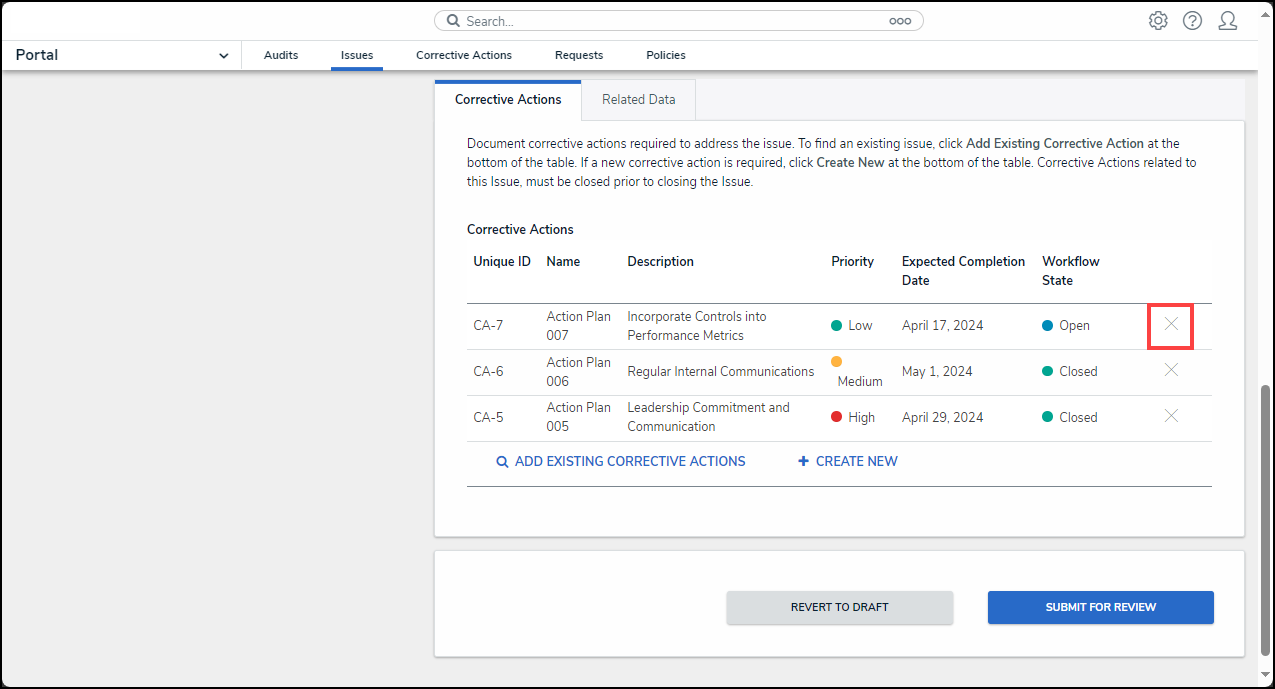Open the help question mark icon
The width and height of the screenshot is (1275, 689).
pyautogui.click(x=1192, y=21)
